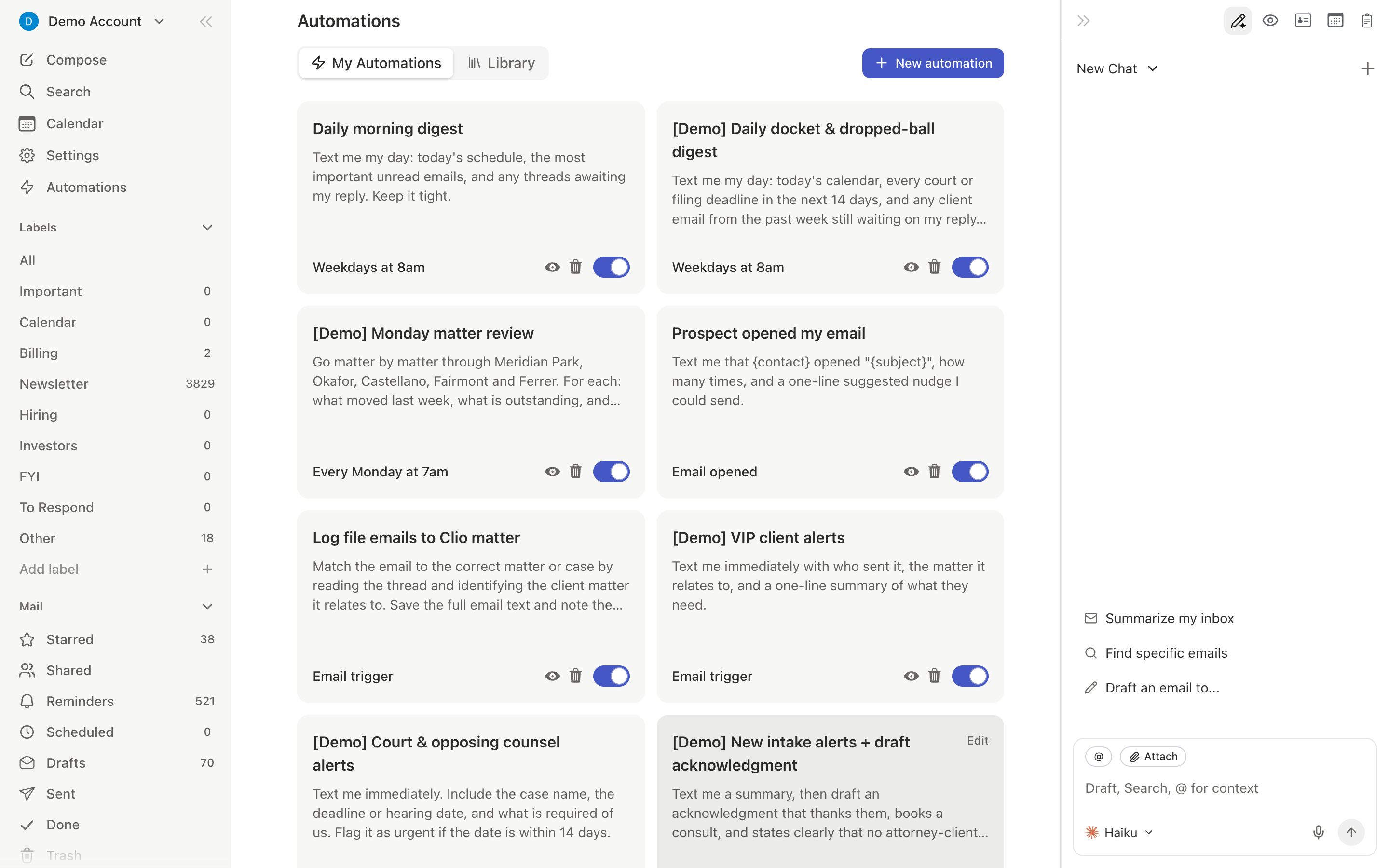The image size is (1389, 868).
Task: Delete the Prospect opened my email automation
Action: (x=934, y=471)
